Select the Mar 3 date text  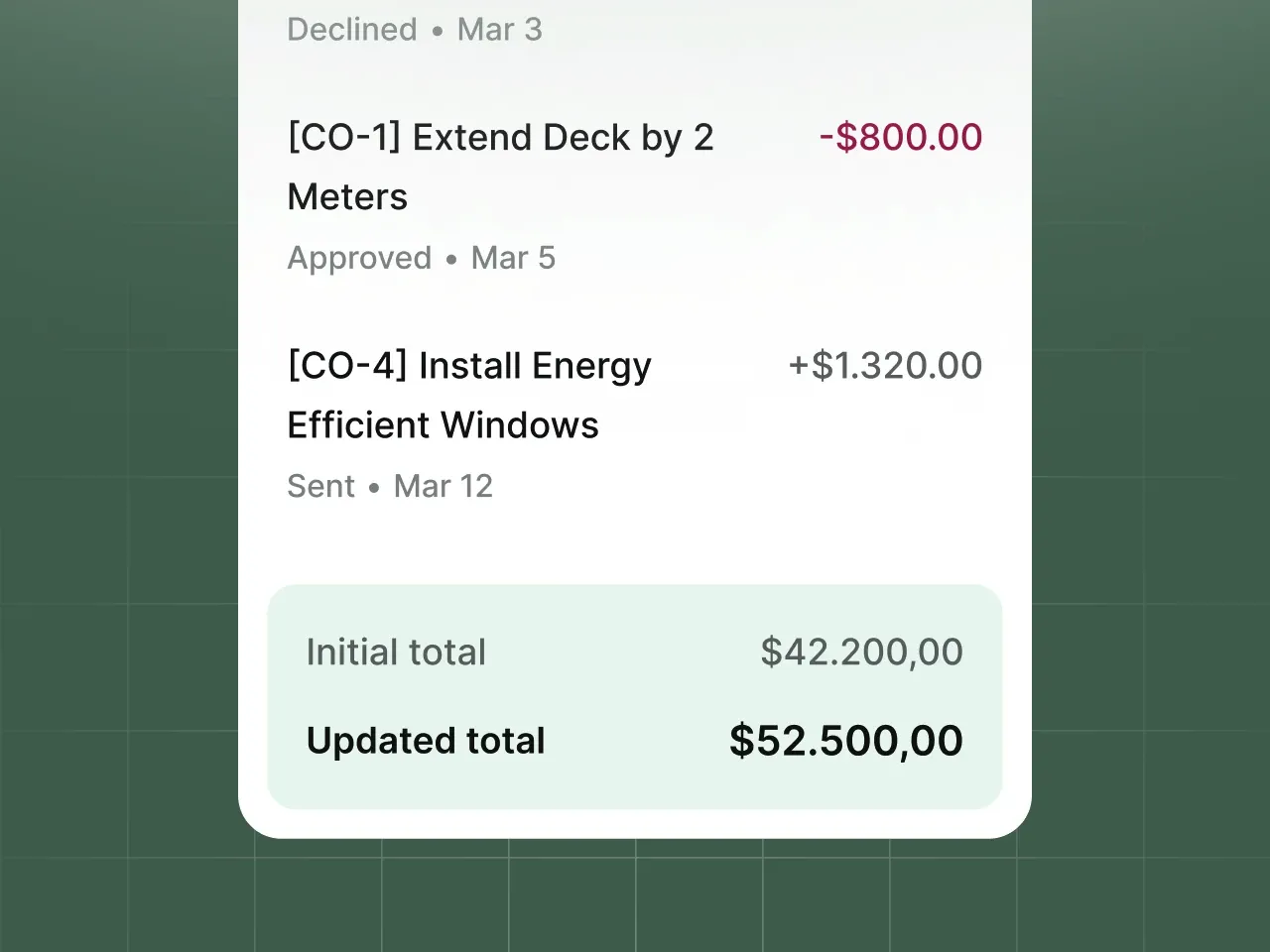[x=500, y=29]
